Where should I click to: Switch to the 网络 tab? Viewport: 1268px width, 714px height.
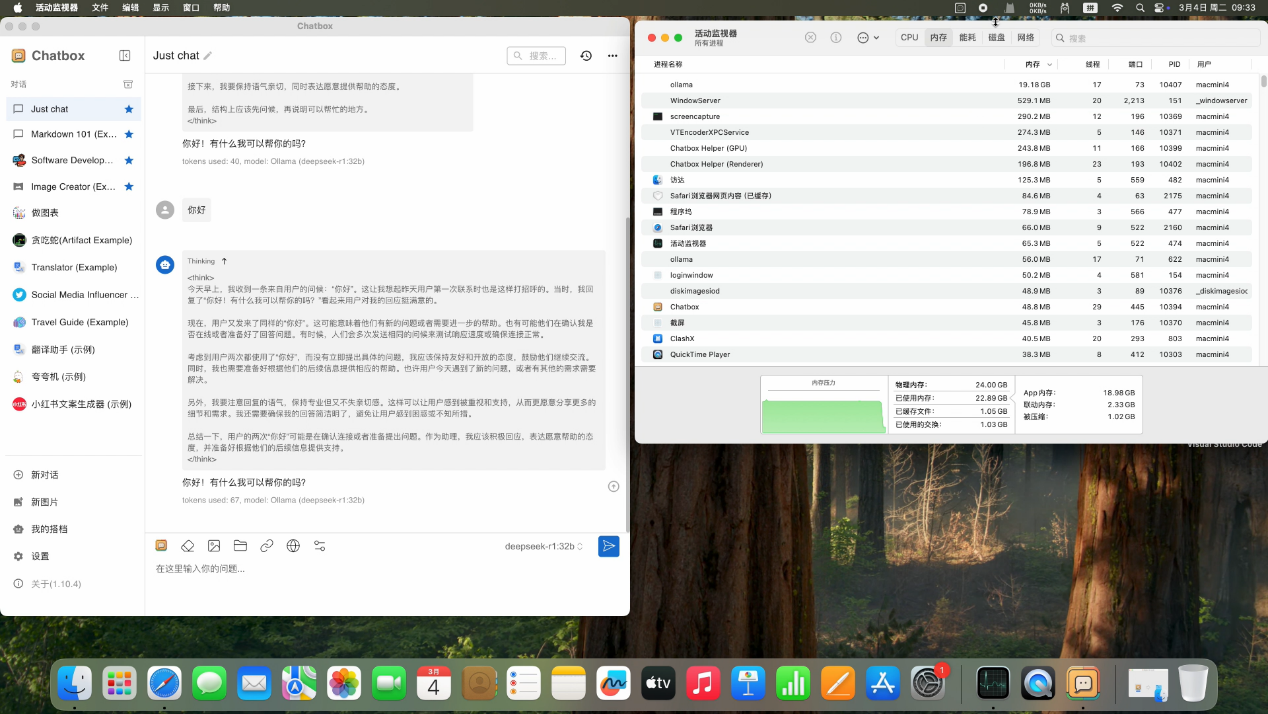coord(1026,37)
